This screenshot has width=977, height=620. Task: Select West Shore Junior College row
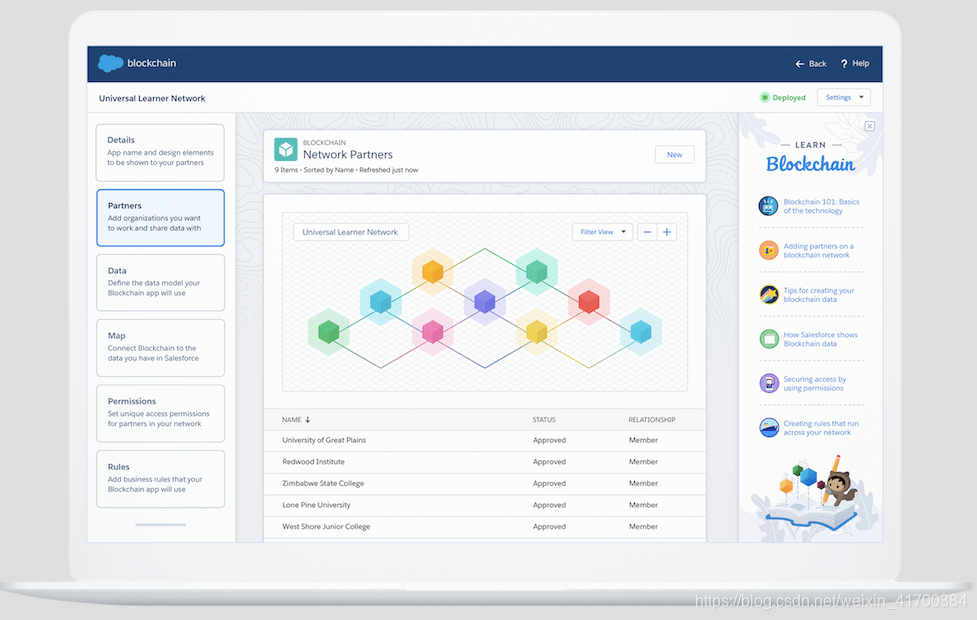[485, 527]
